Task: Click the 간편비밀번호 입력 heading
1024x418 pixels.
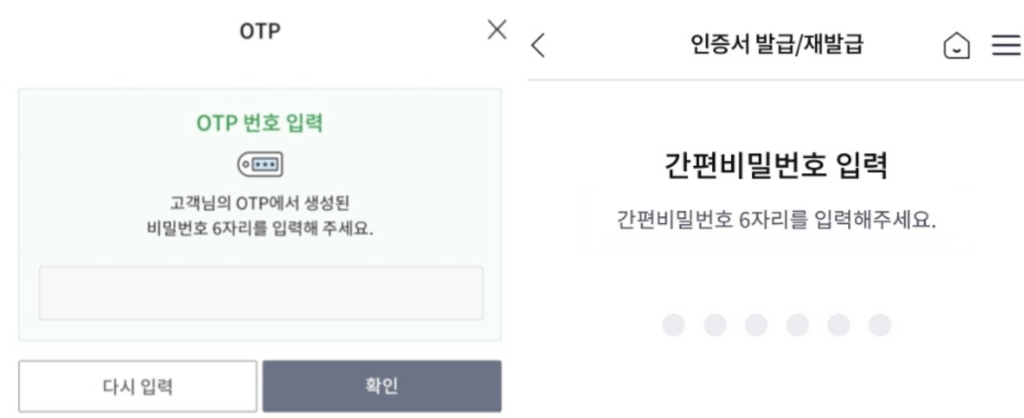Action: pyautogui.click(x=776, y=166)
